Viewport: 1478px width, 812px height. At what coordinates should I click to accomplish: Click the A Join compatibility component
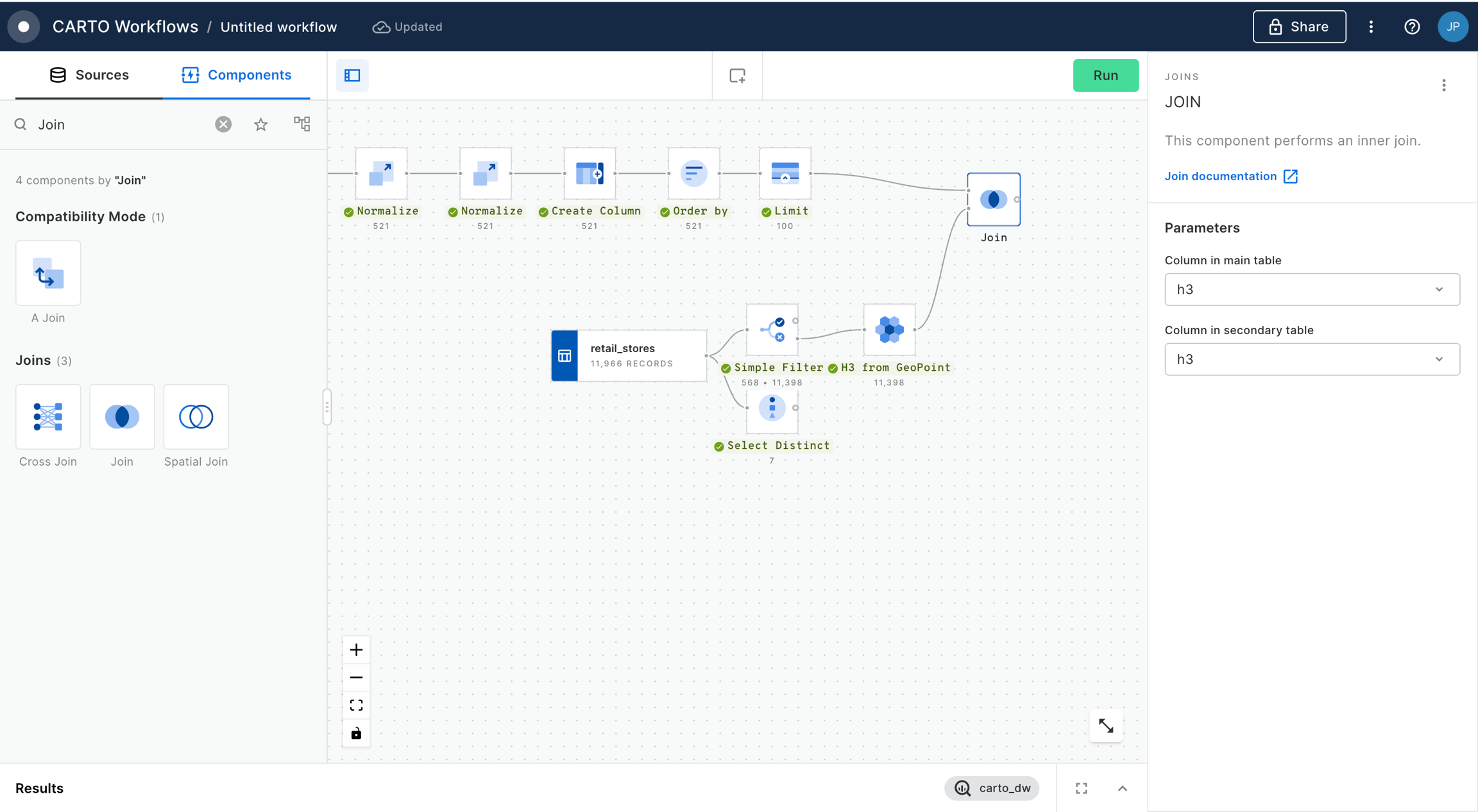pos(48,273)
